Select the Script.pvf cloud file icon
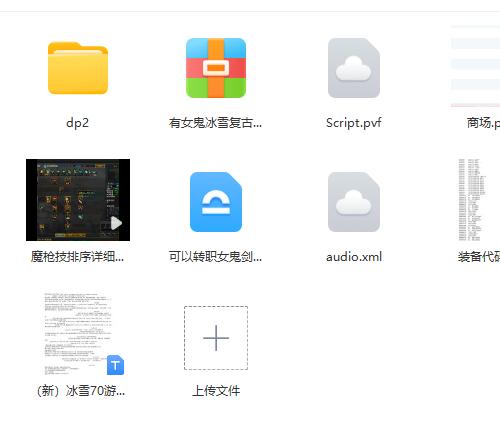The height and width of the screenshot is (439, 500). pos(354,68)
